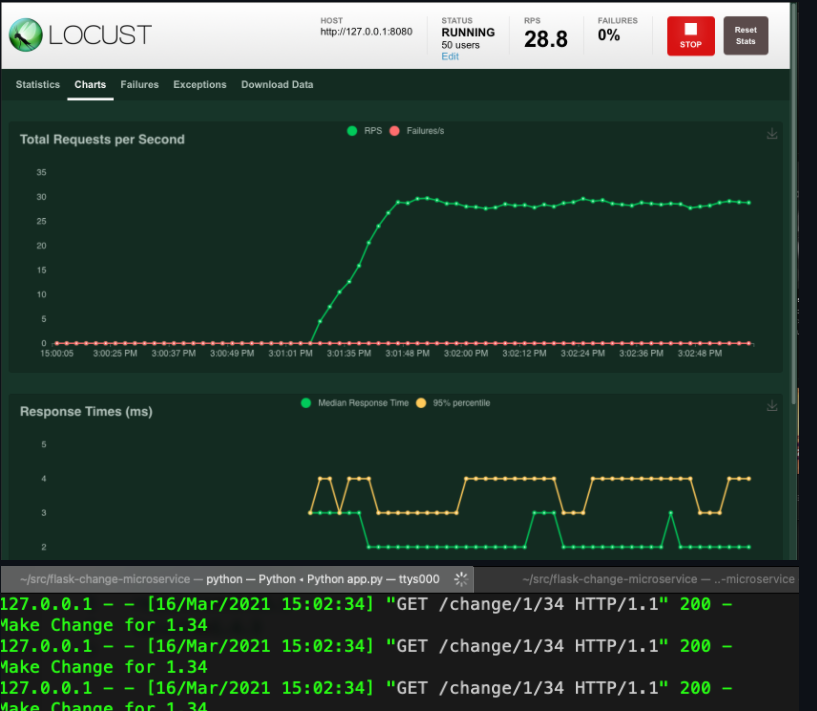
Task: Open the Download Data tab
Action: (277, 85)
